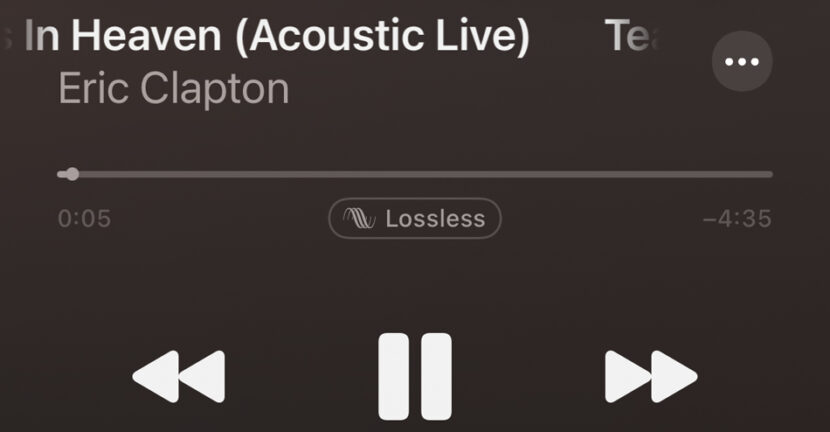This screenshot has width=830, height=432.
Task: Tap the Lossless waveform icon
Action: click(359, 218)
